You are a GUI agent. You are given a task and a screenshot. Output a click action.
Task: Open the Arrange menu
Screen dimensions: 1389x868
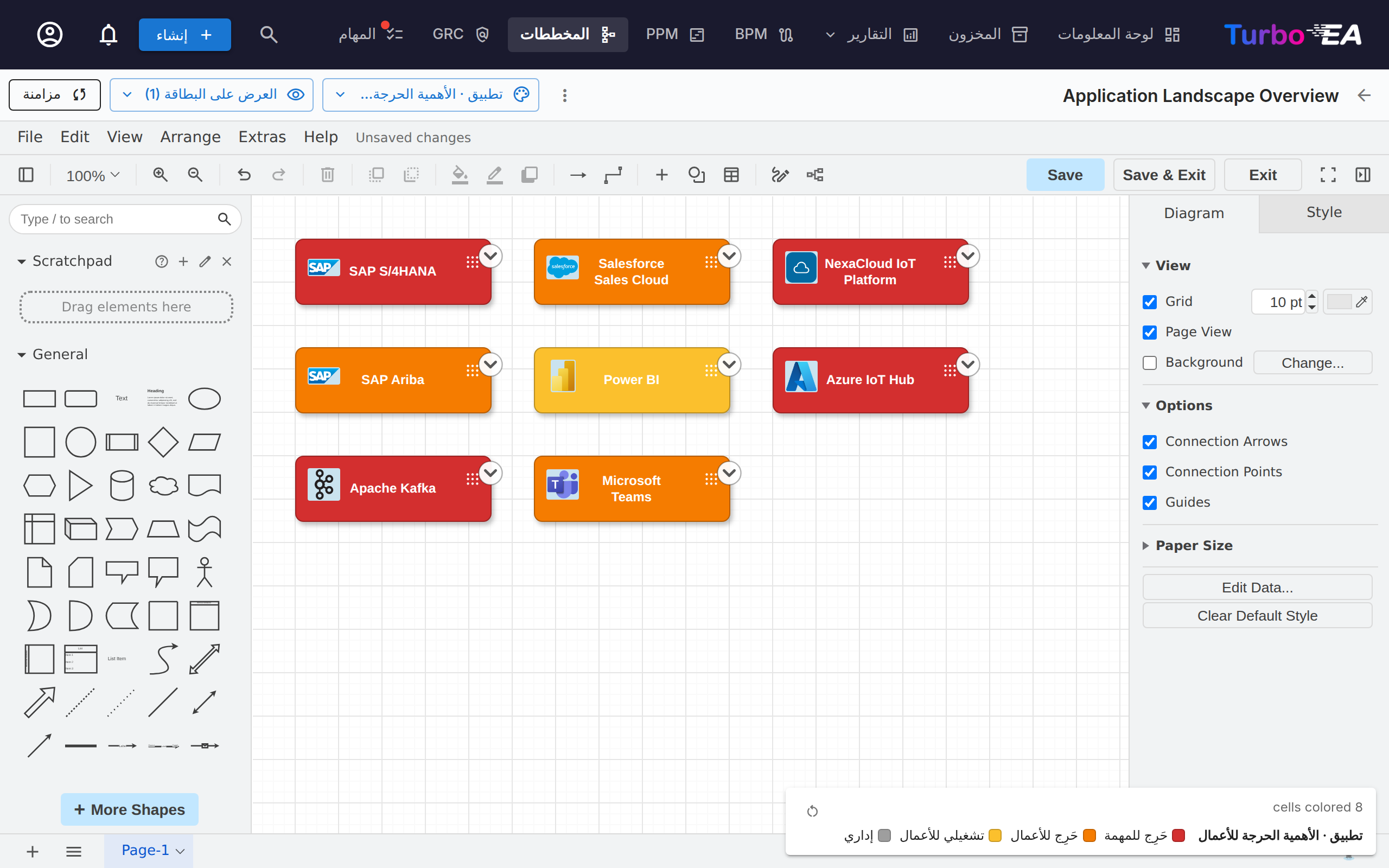pos(190,137)
